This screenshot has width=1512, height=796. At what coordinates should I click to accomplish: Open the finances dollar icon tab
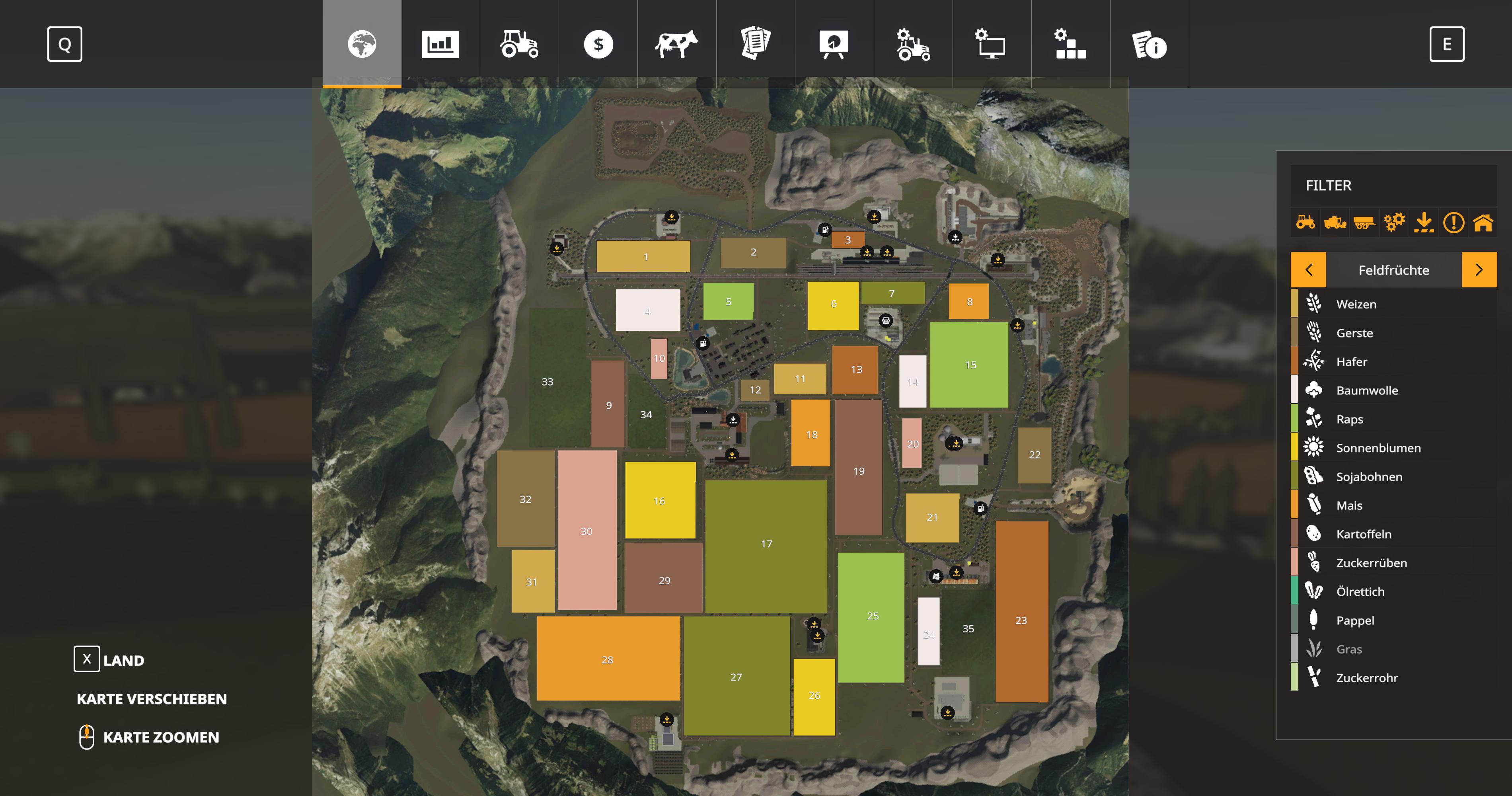pos(598,44)
